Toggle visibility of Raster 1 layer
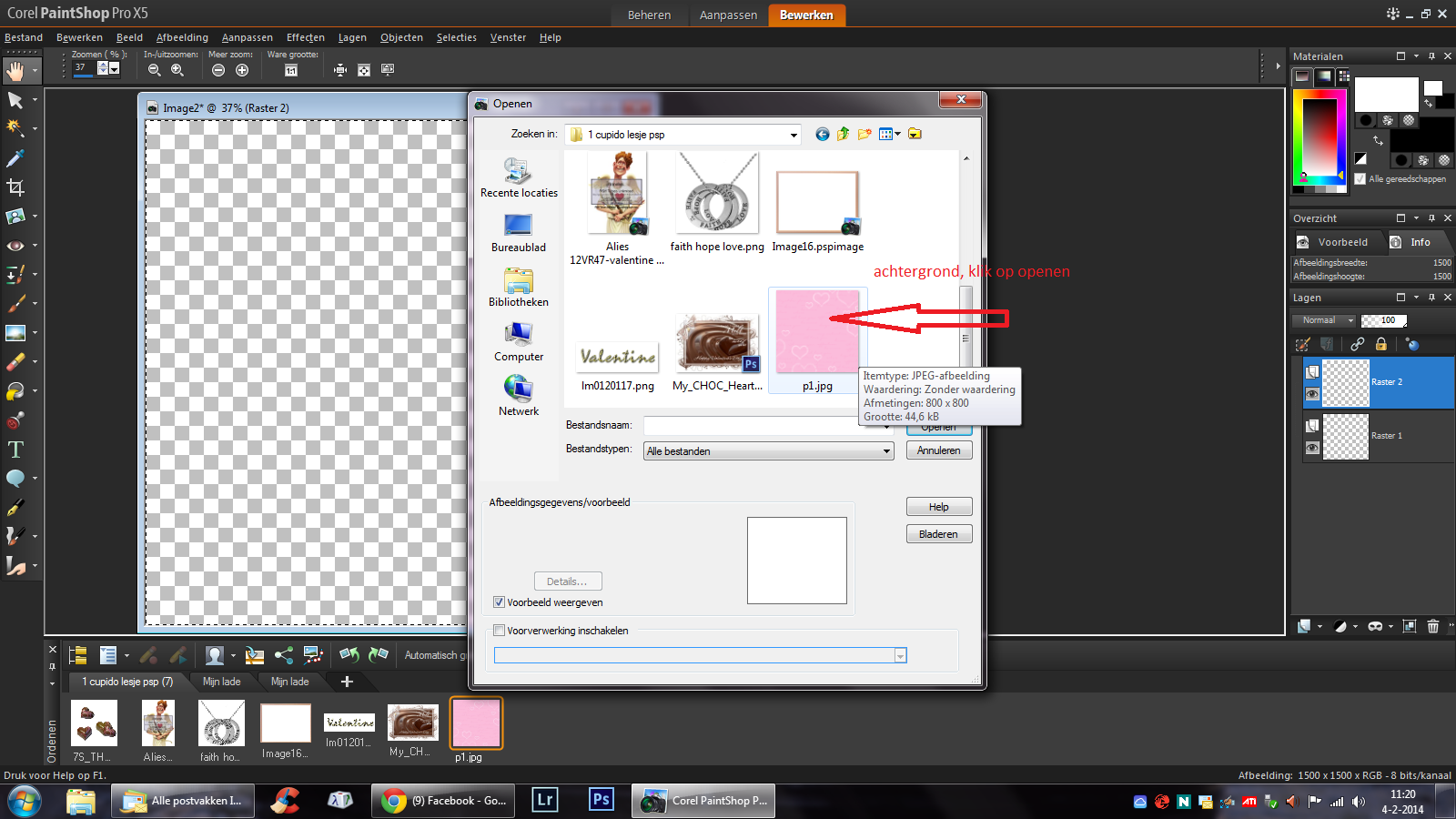Image resolution: width=1456 pixels, height=819 pixels. (x=1312, y=448)
